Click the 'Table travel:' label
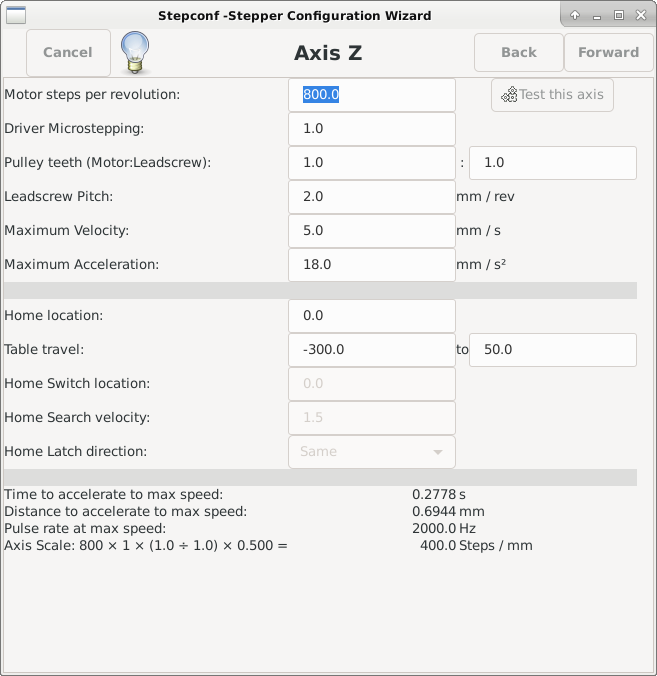The image size is (657, 676). (44, 350)
